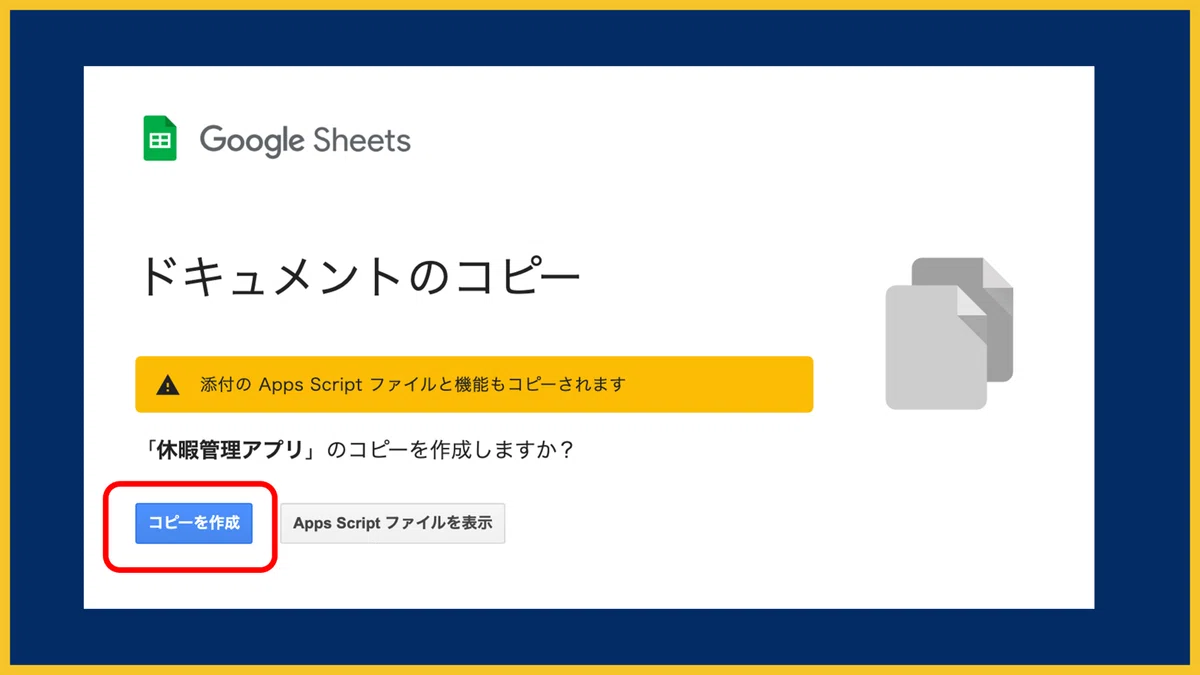The width and height of the screenshot is (1200, 675).
Task: Click the "Google" word in the logo
Action: click(x=252, y=141)
